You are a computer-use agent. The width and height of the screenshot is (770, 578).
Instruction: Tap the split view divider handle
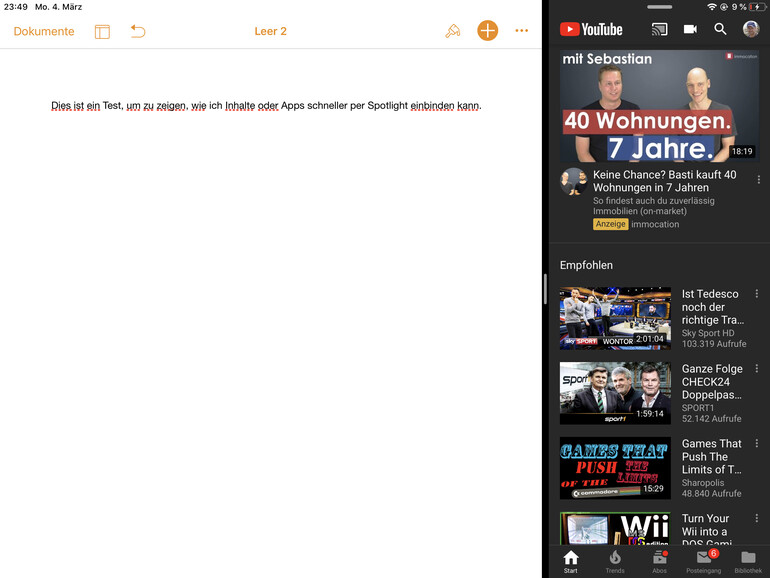pyautogui.click(x=545, y=289)
